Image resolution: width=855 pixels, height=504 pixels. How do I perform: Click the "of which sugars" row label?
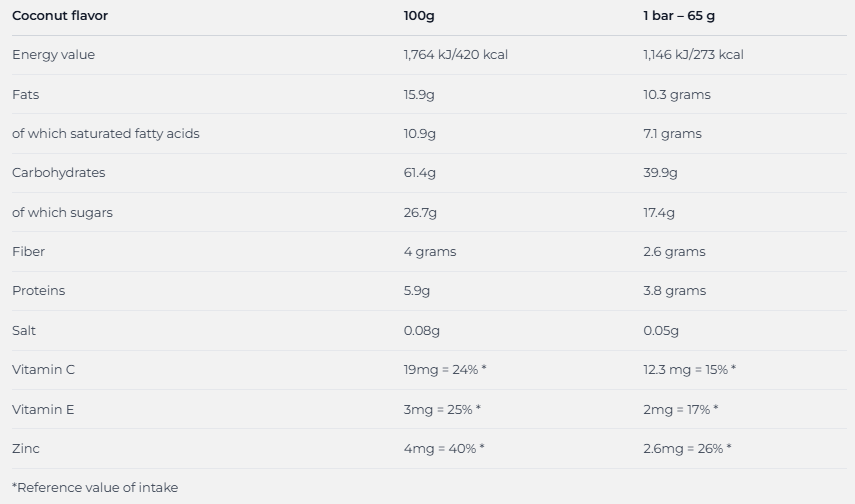coord(62,212)
